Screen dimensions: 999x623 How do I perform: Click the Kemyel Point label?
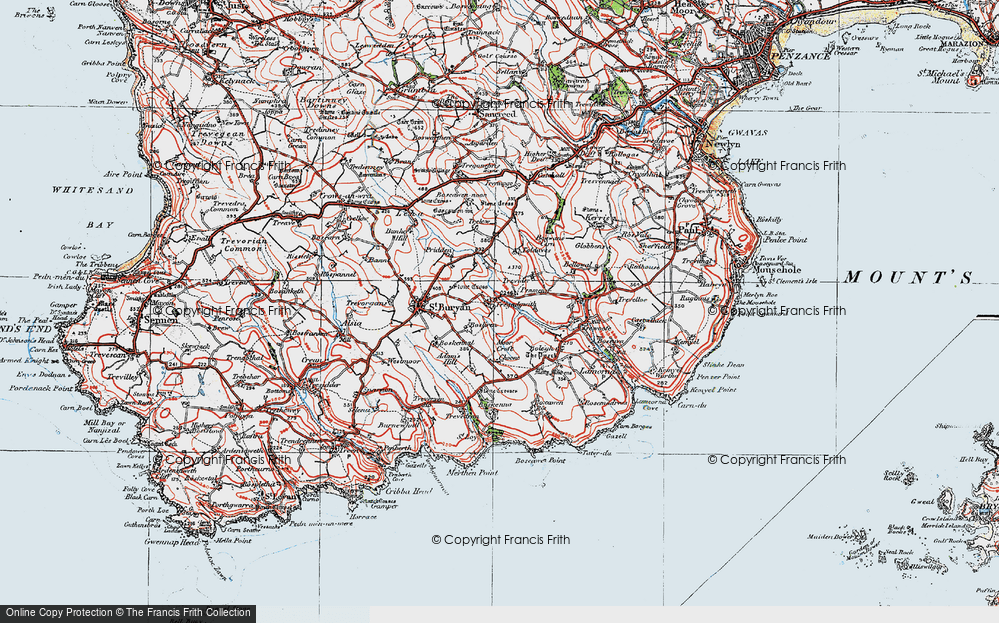(712, 389)
